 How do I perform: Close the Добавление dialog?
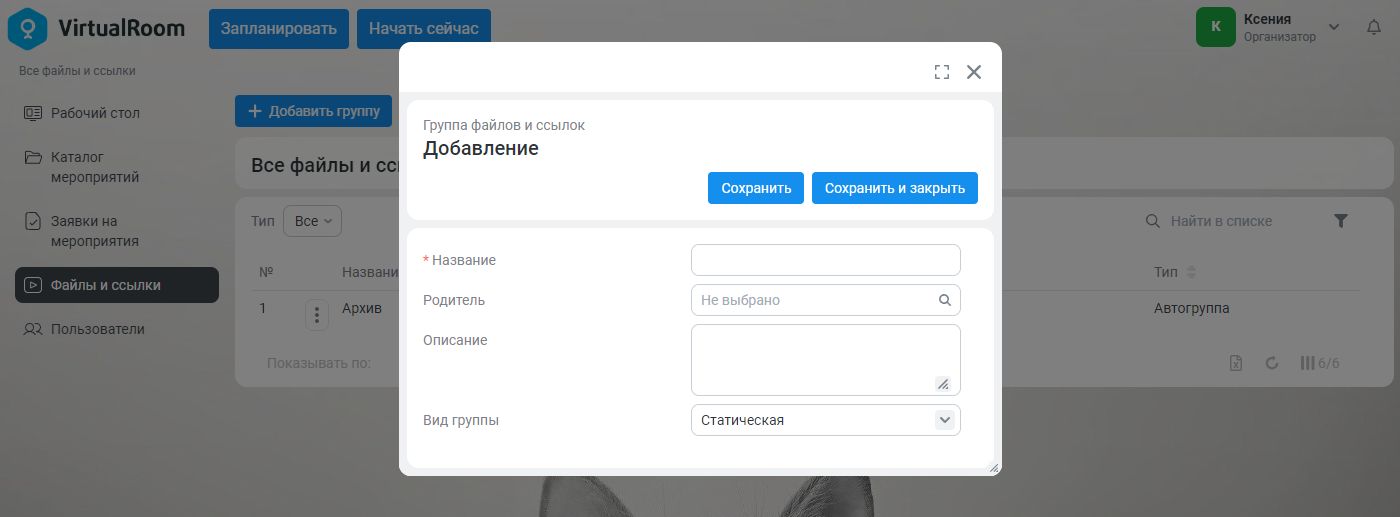[974, 72]
